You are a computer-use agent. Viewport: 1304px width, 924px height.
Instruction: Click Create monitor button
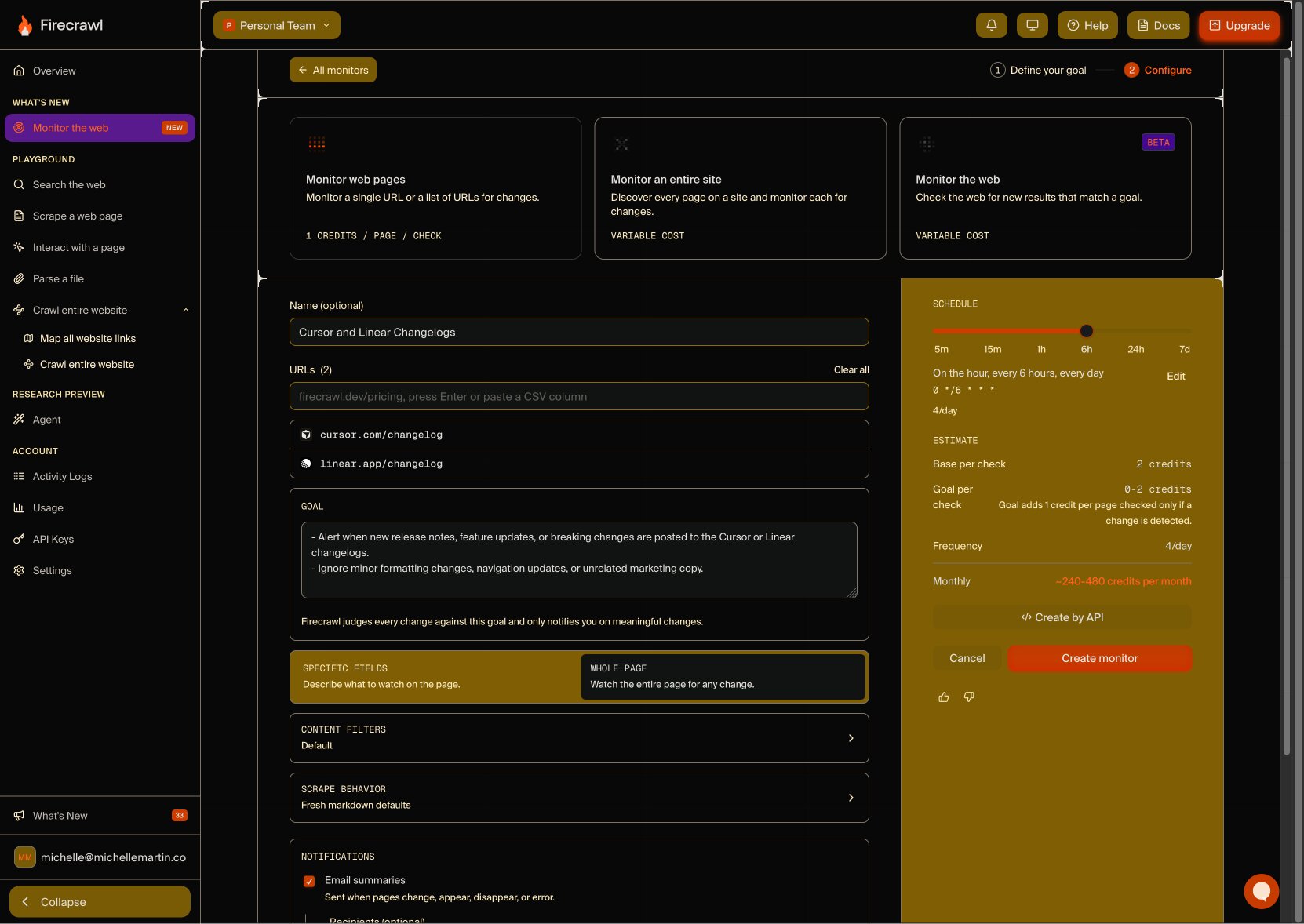tap(1100, 658)
